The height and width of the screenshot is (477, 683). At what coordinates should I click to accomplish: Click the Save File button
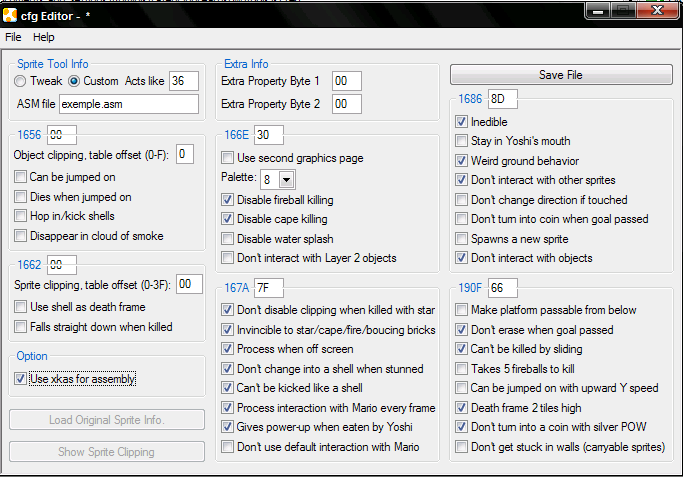pos(561,75)
